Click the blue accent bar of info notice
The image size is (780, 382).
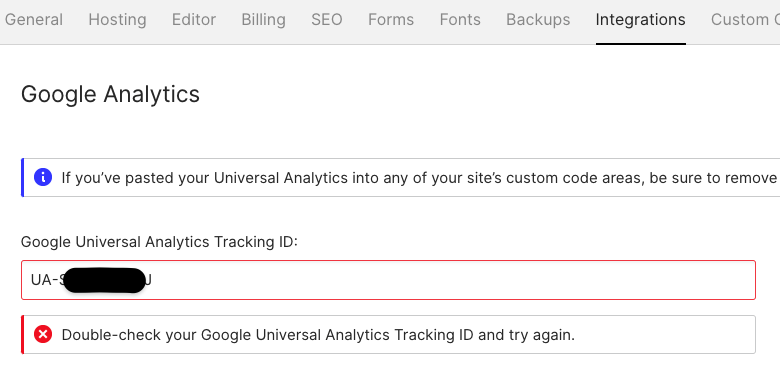pyautogui.click(x=22, y=178)
